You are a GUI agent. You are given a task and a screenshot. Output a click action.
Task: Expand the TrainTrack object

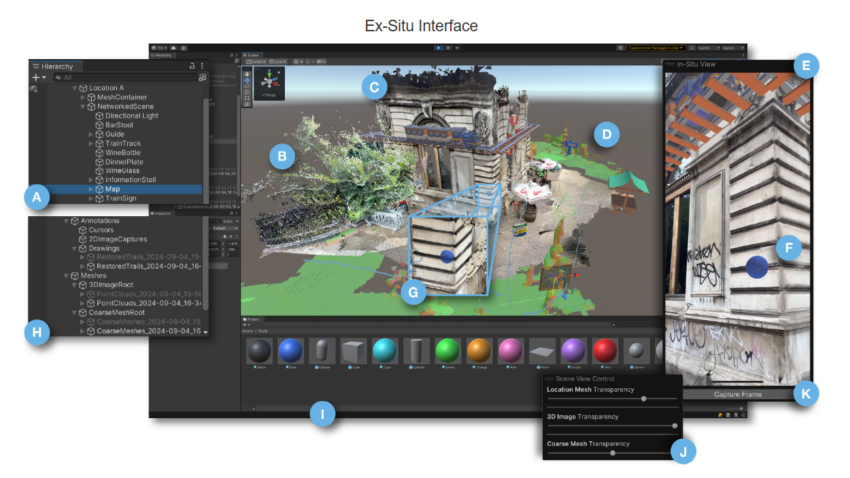click(91, 144)
